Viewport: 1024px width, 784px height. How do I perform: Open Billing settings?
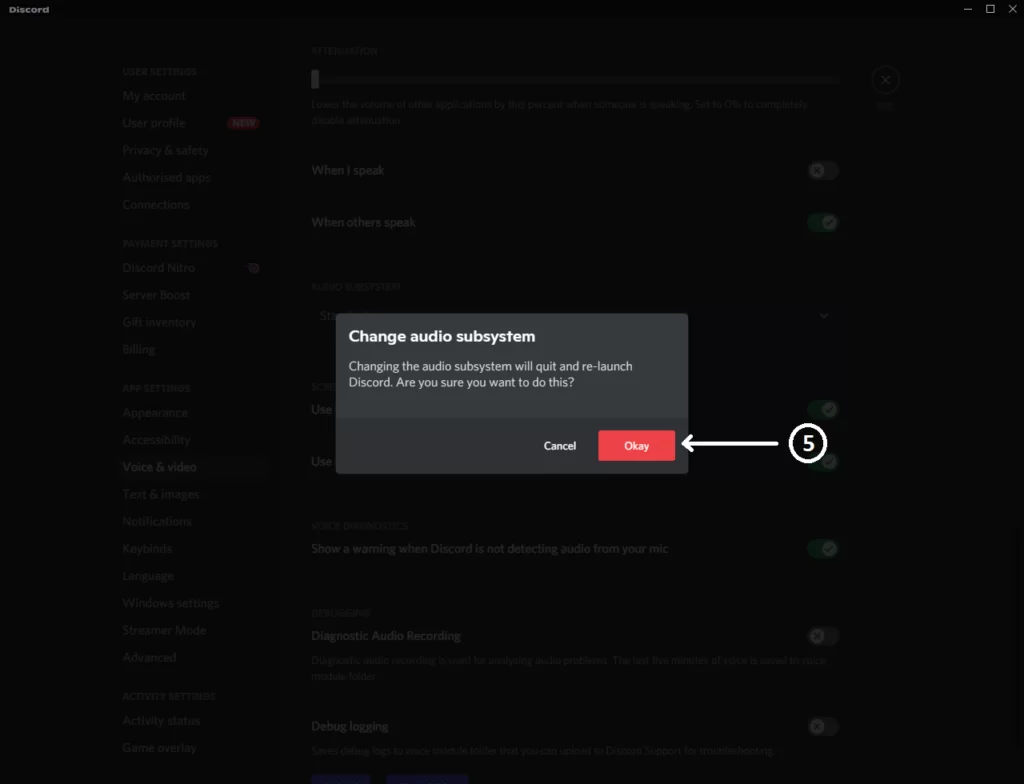pyautogui.click(x=138, y=350)
